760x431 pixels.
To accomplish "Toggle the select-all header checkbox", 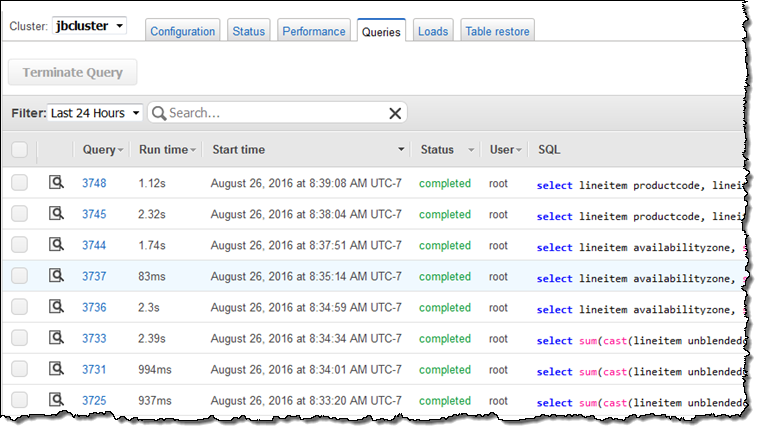I will (20, 149).
